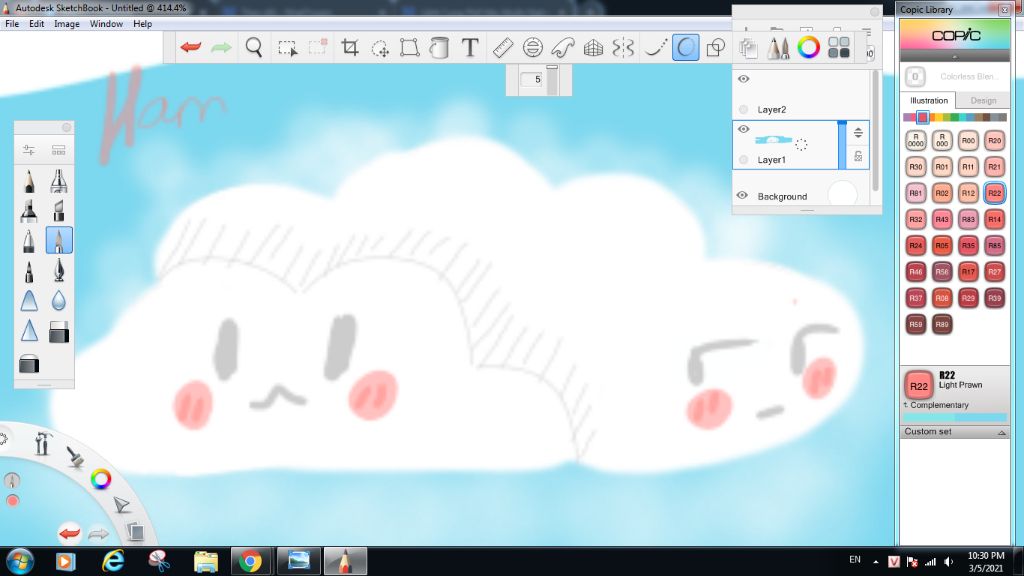Screen dimensions: 1024x576
Task: Select the Hard Eraser at the palette bottom
Action: click(29, 363)
